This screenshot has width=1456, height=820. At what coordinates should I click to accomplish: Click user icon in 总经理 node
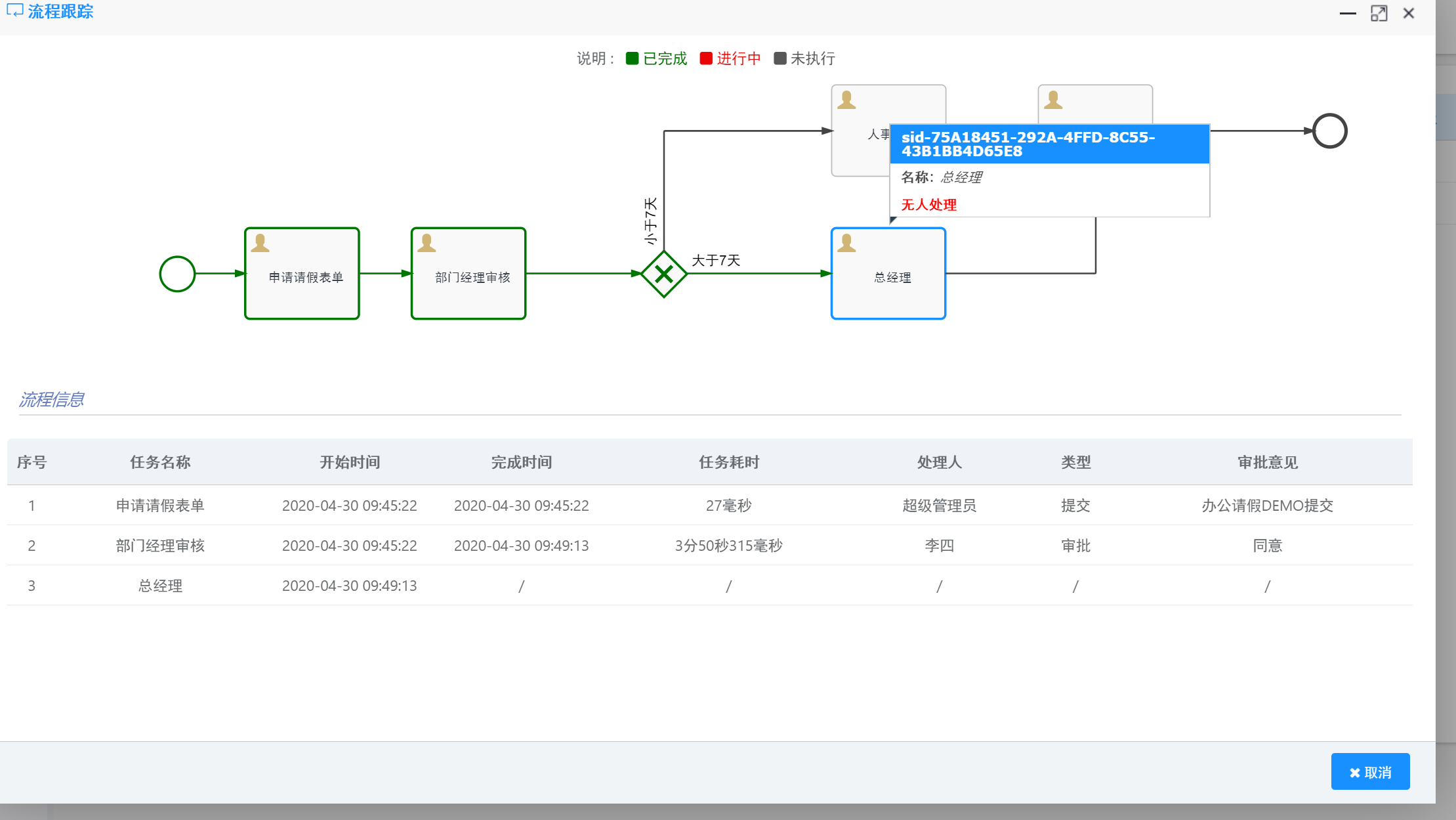[846, 243]
